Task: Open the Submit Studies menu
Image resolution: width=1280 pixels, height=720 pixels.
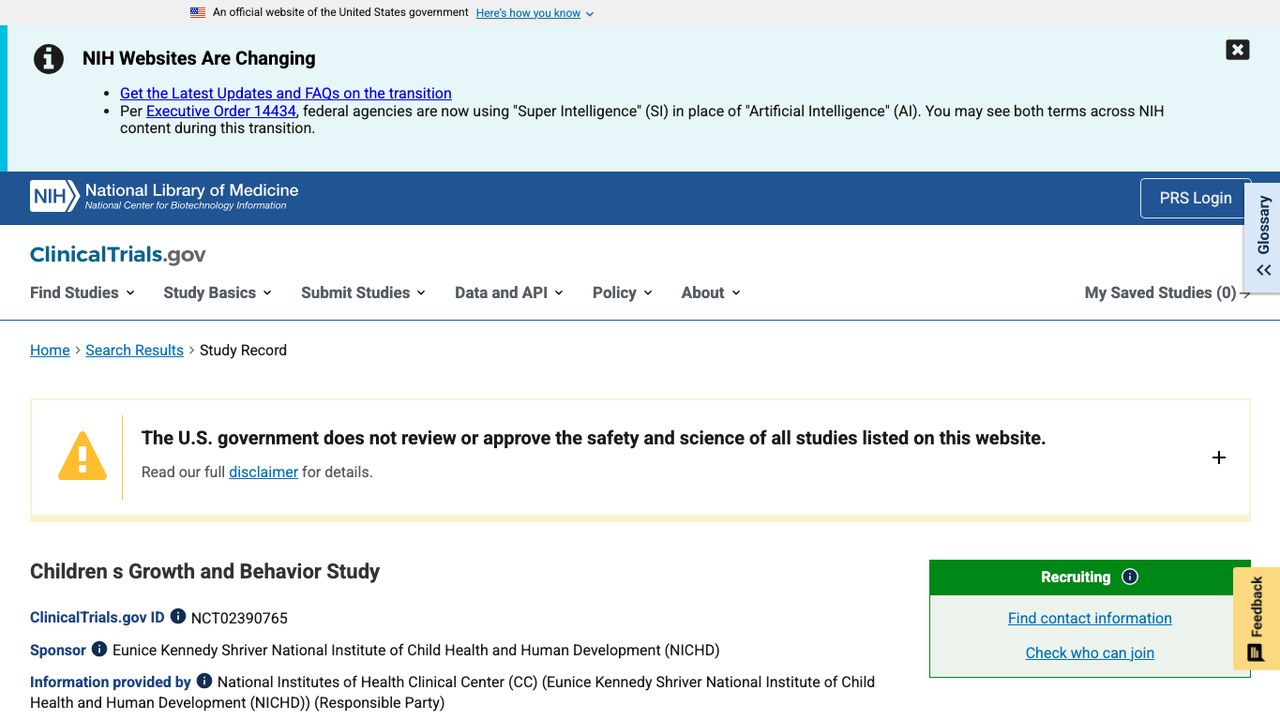Action: (x=363, y=293)
